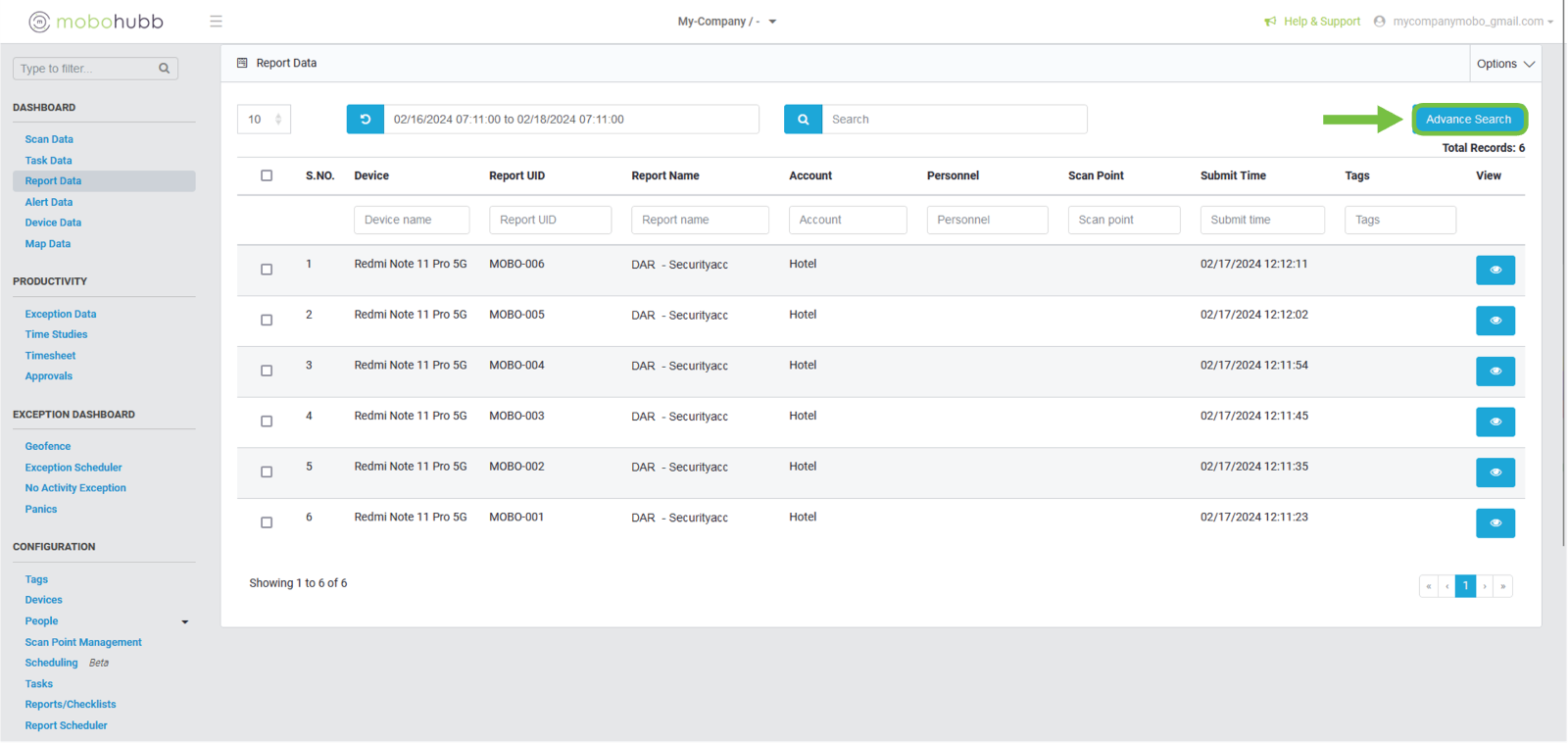Click the blue search magnifier button

(x=803, y=120)
